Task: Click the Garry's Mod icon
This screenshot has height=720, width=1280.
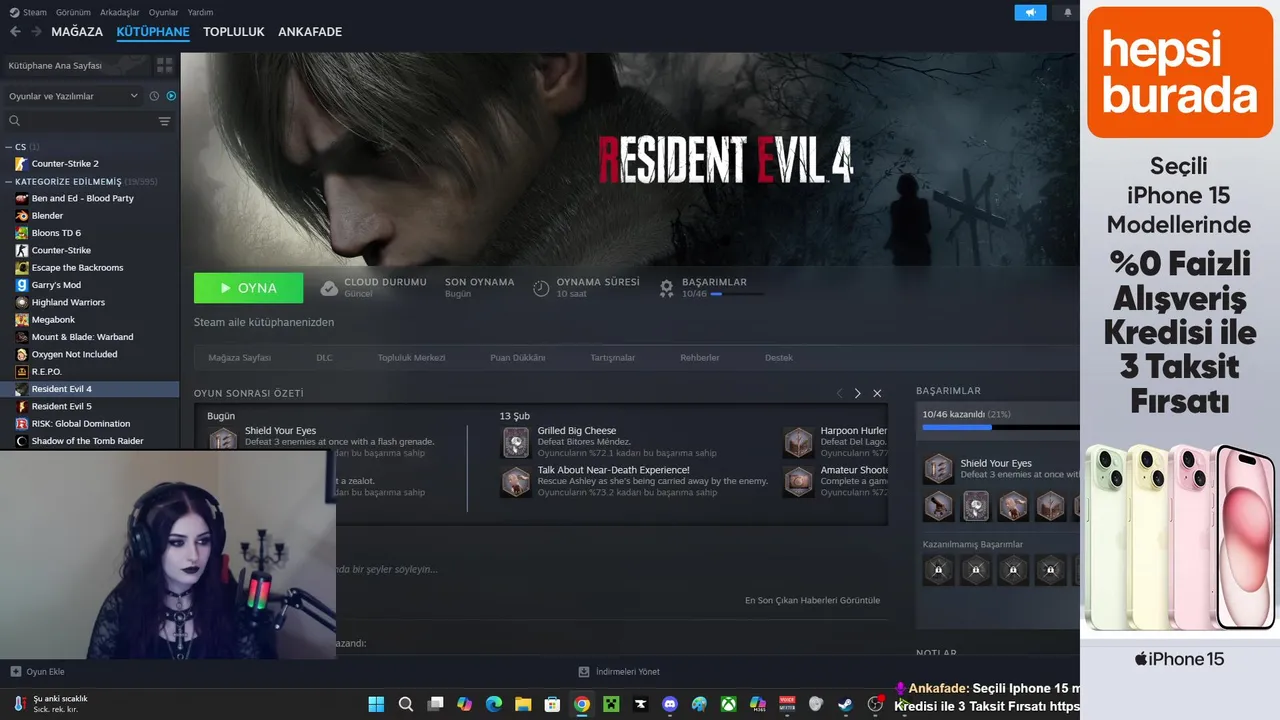Action: pos(22,285)
